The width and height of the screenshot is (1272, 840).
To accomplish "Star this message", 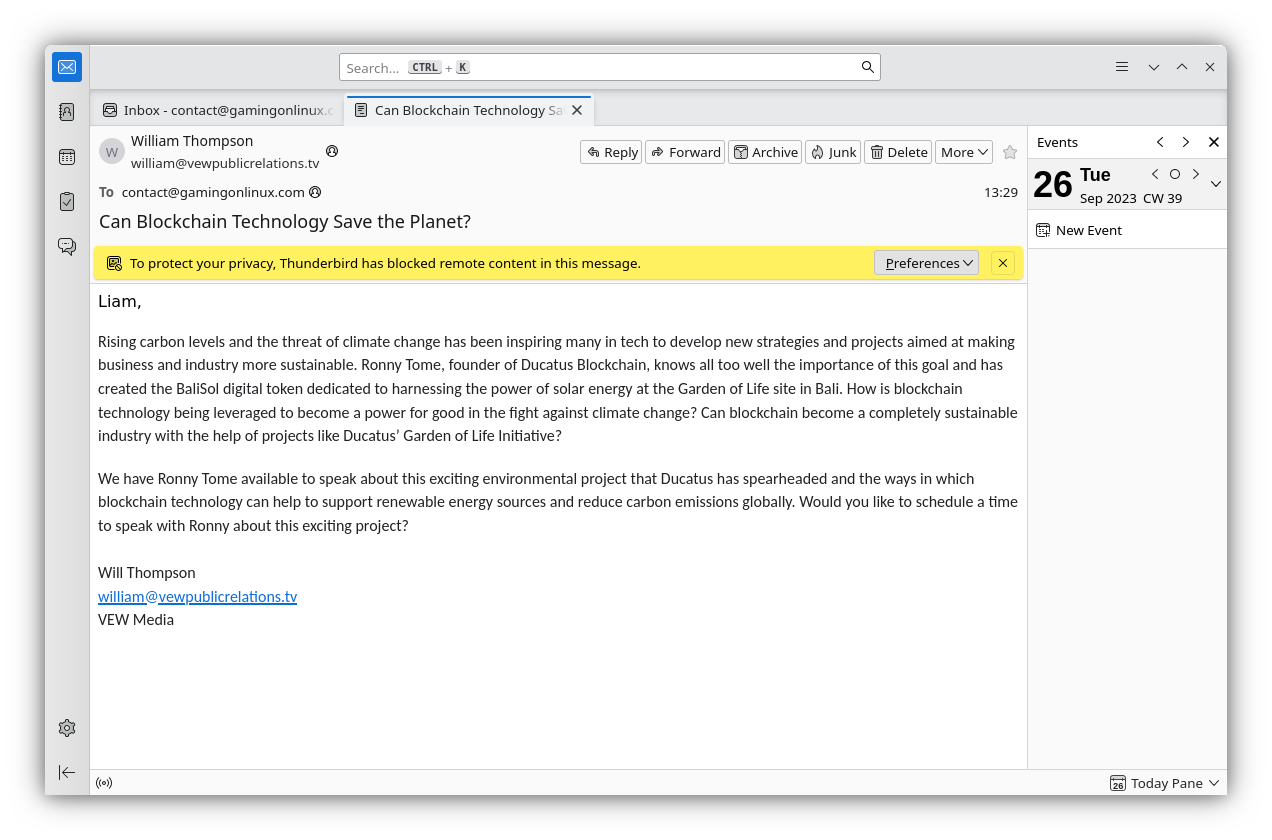I will (1010, 152).
